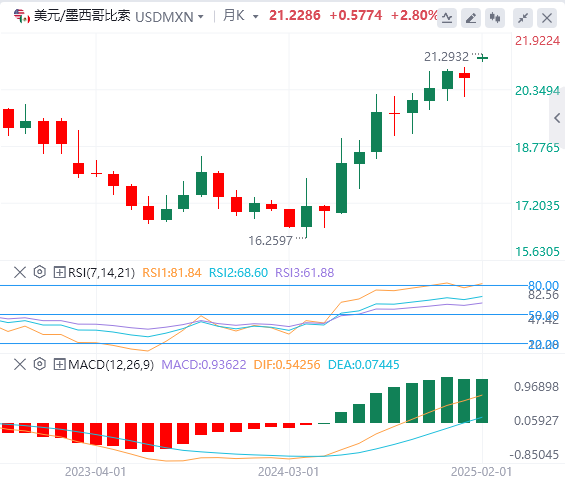Screen dimensions: 565x485
Task: Click the 2025-02-01 date axis label
Action: 481,472
